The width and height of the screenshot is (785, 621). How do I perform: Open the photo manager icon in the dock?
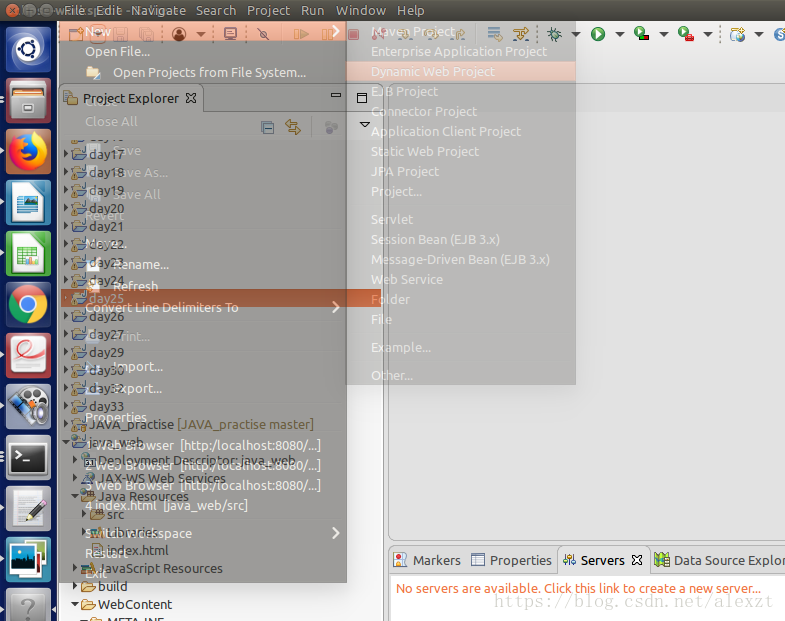[x=28, y=559]
